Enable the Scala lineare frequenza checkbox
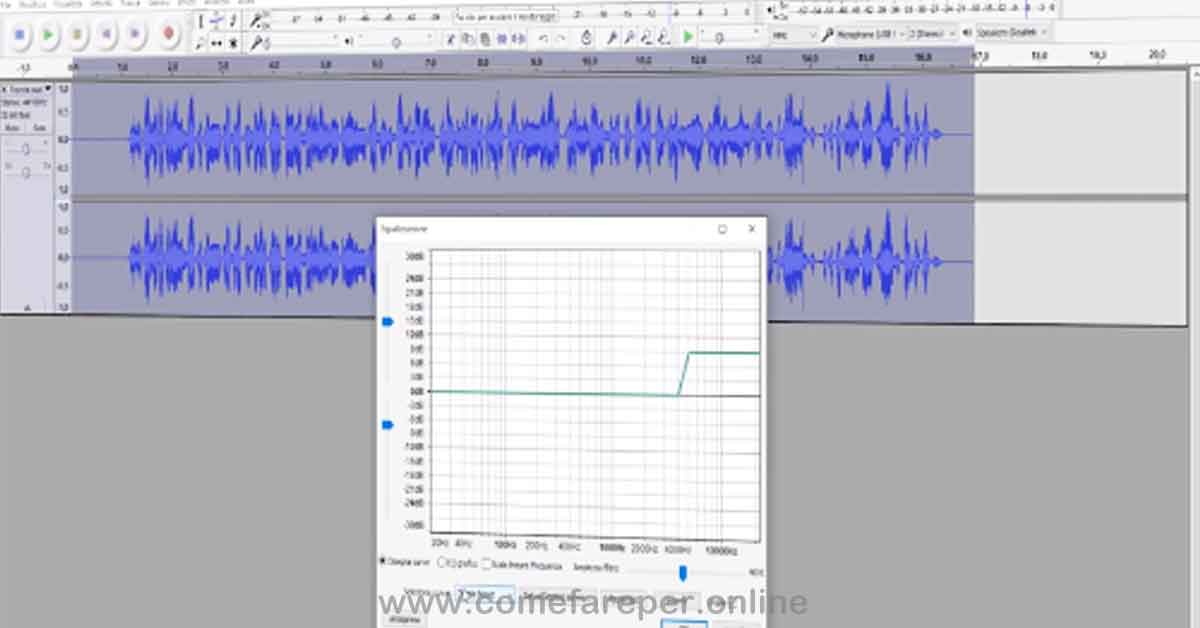Image resolution: width=1200 pixels, height=628 pixels. (488, 562)
